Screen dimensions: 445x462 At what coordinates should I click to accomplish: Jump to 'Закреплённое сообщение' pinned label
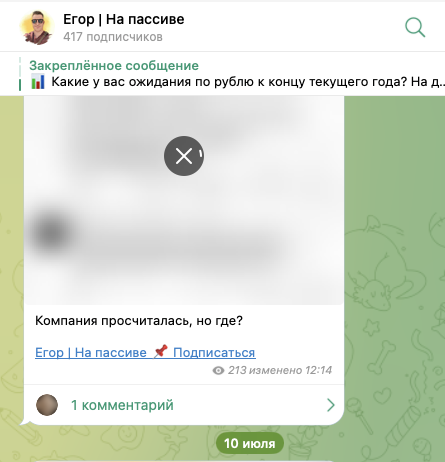click(x=114, y=66)
